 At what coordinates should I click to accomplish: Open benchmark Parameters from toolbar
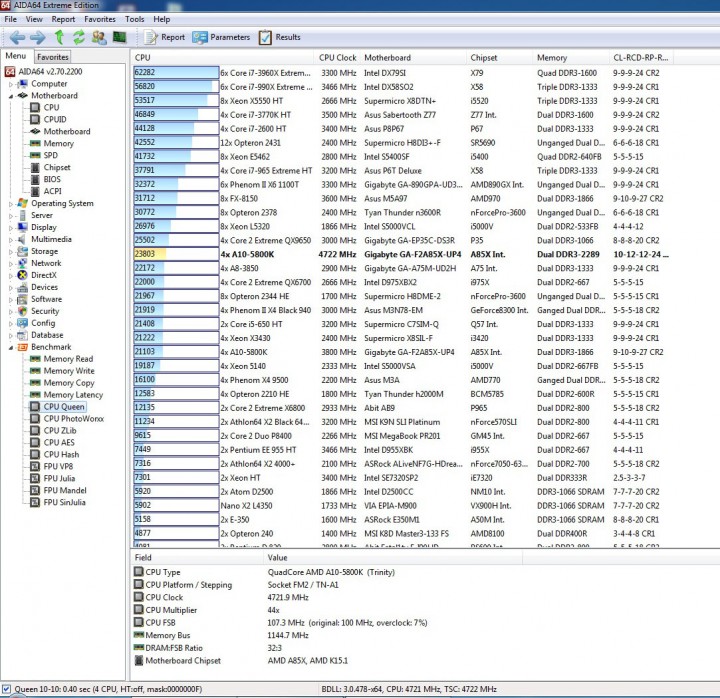point(221,37)
